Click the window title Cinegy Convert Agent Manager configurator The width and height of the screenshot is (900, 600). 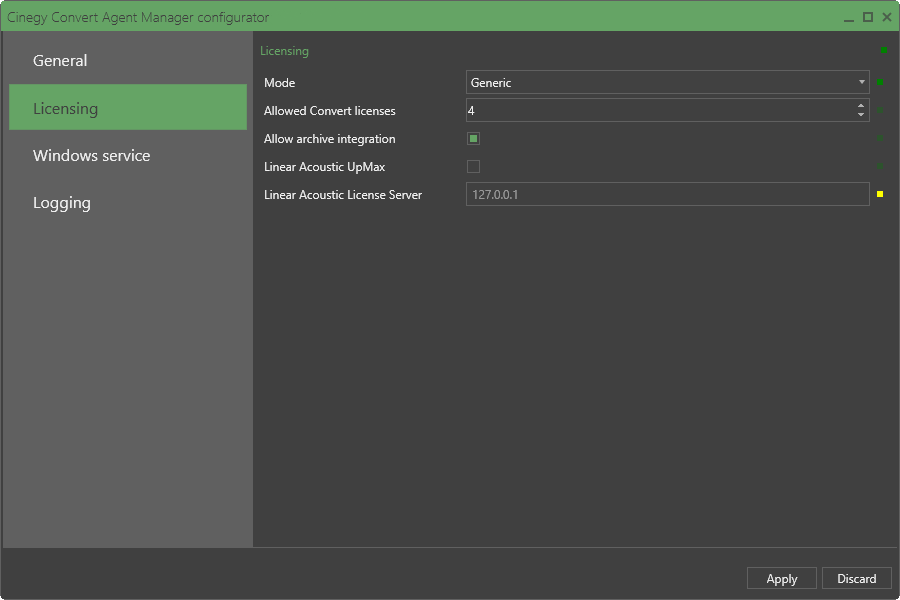tap(138, 18)
